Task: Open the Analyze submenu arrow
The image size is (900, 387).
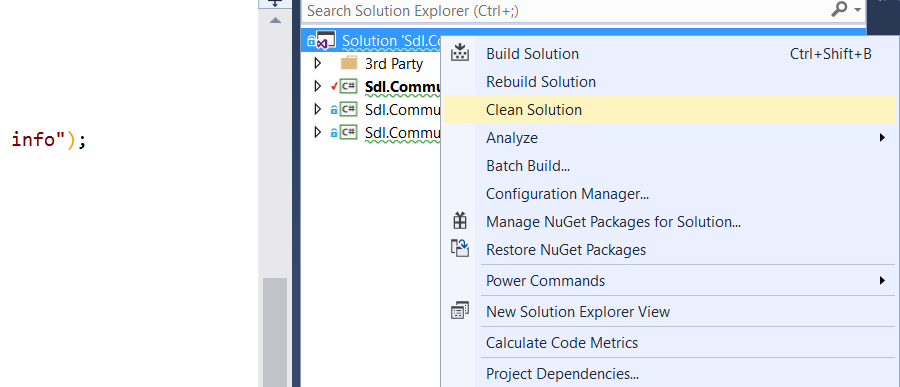Action: click(x=882, y=138)
